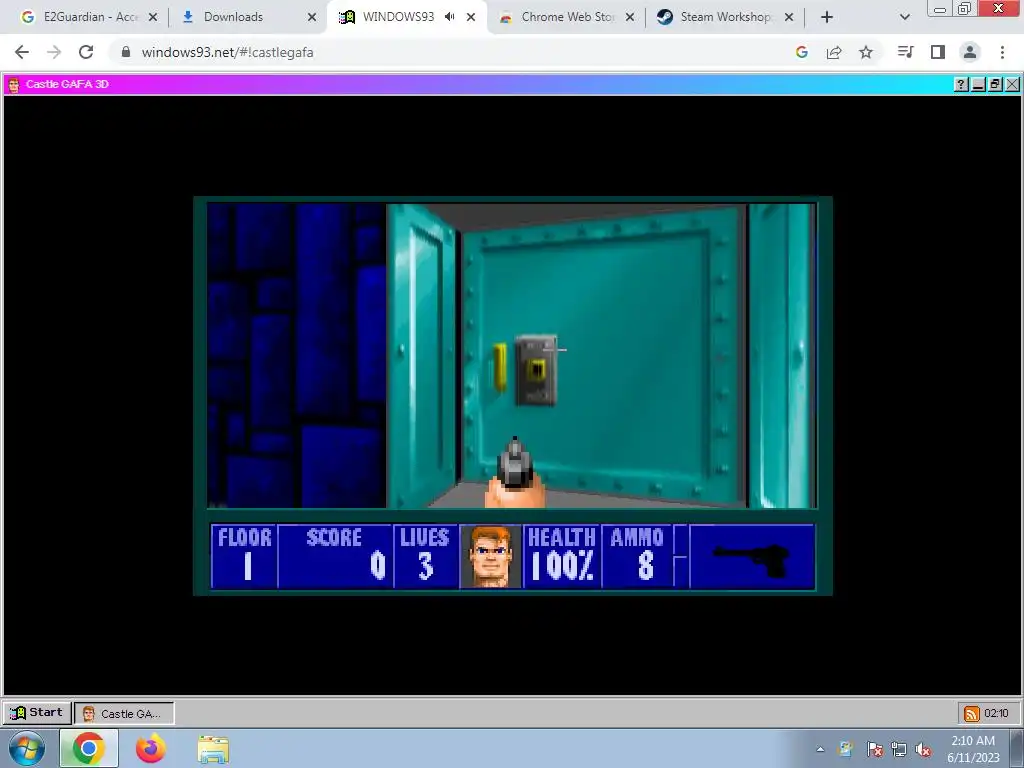This screenshot has height=768, width=1024.
Task: Click the orange RSS feed tray icon
Action: [972, 714]
